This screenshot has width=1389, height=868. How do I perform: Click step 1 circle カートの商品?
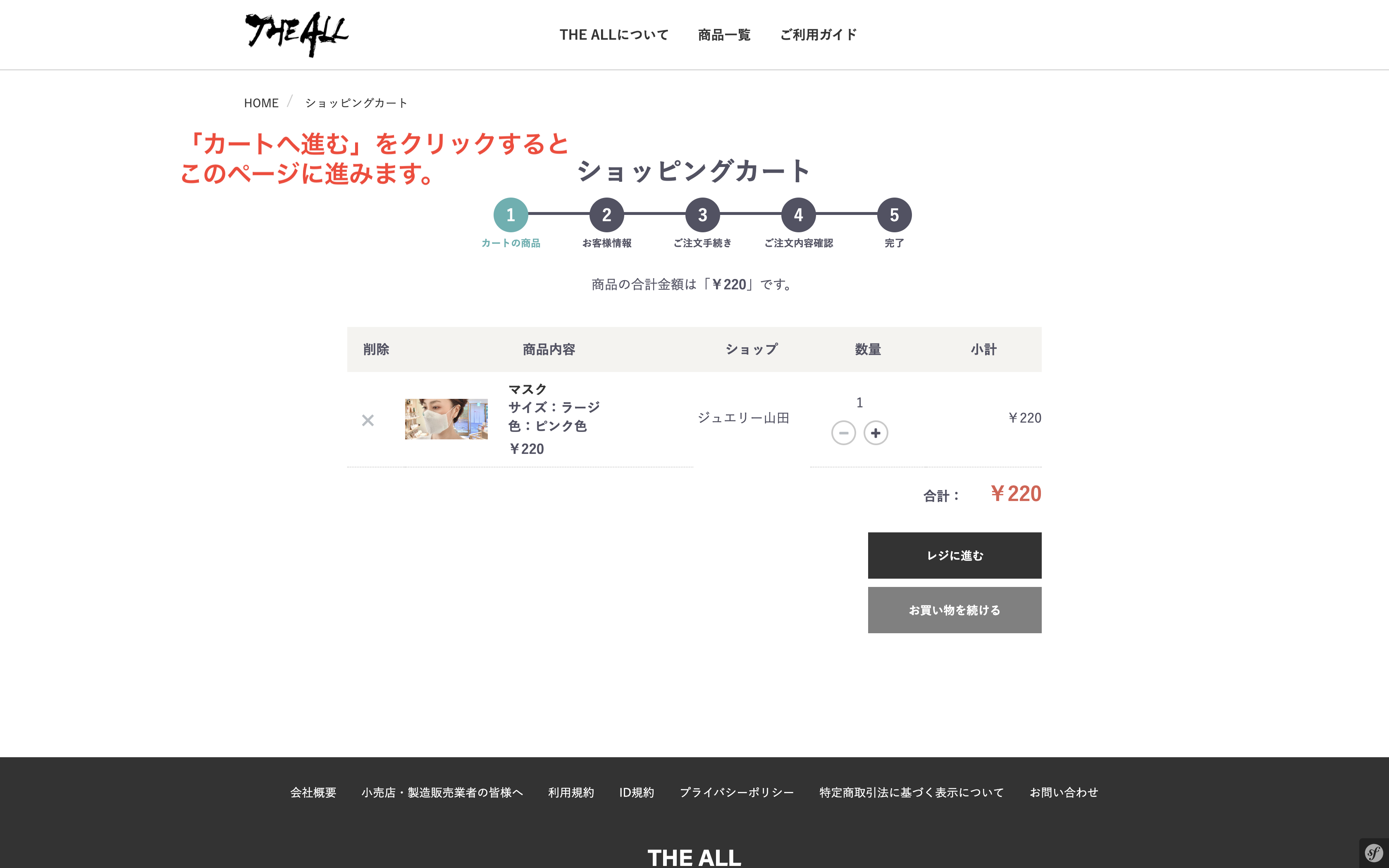(510, 215)
